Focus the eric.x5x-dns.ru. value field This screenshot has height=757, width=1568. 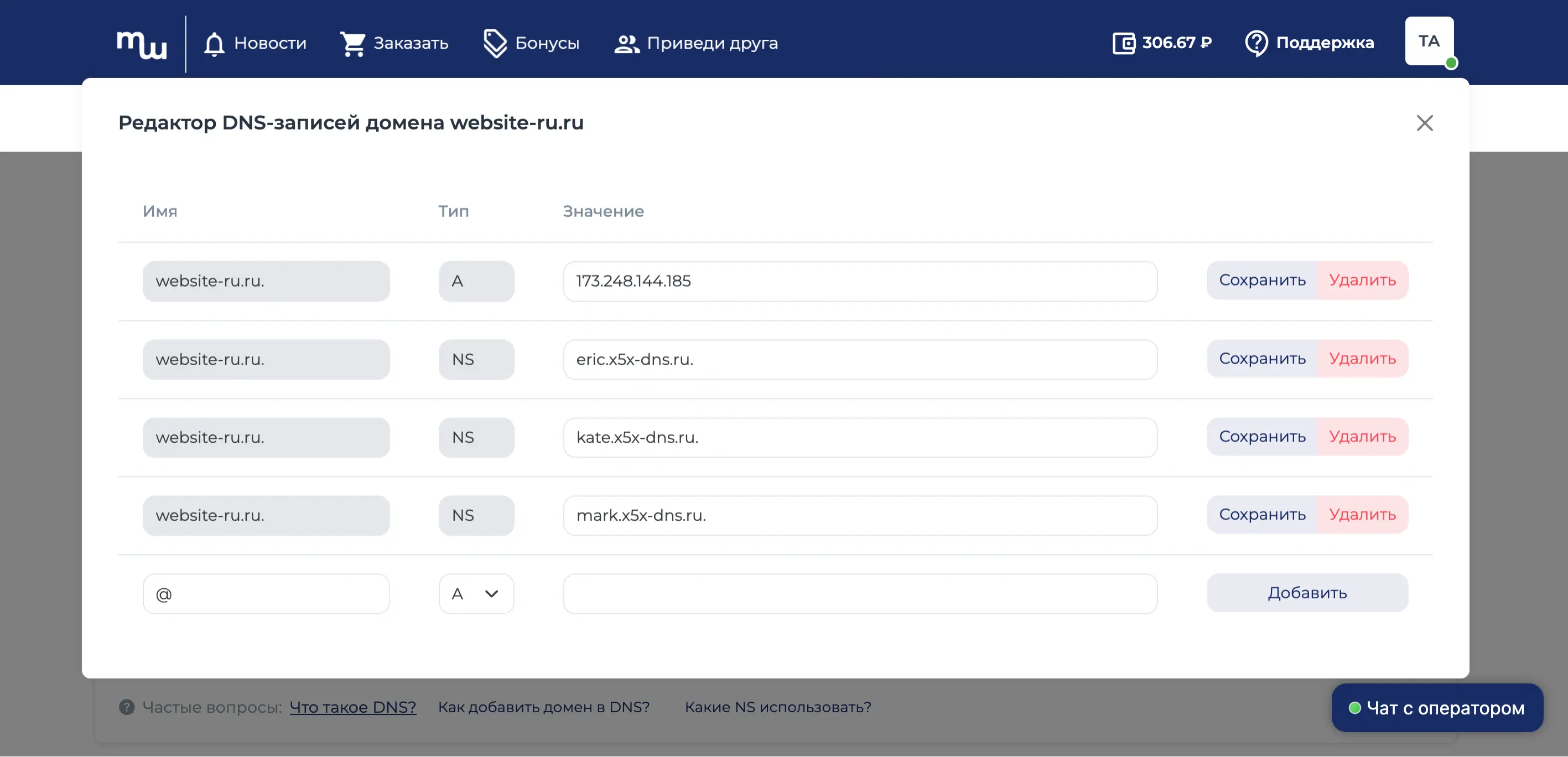859,359
